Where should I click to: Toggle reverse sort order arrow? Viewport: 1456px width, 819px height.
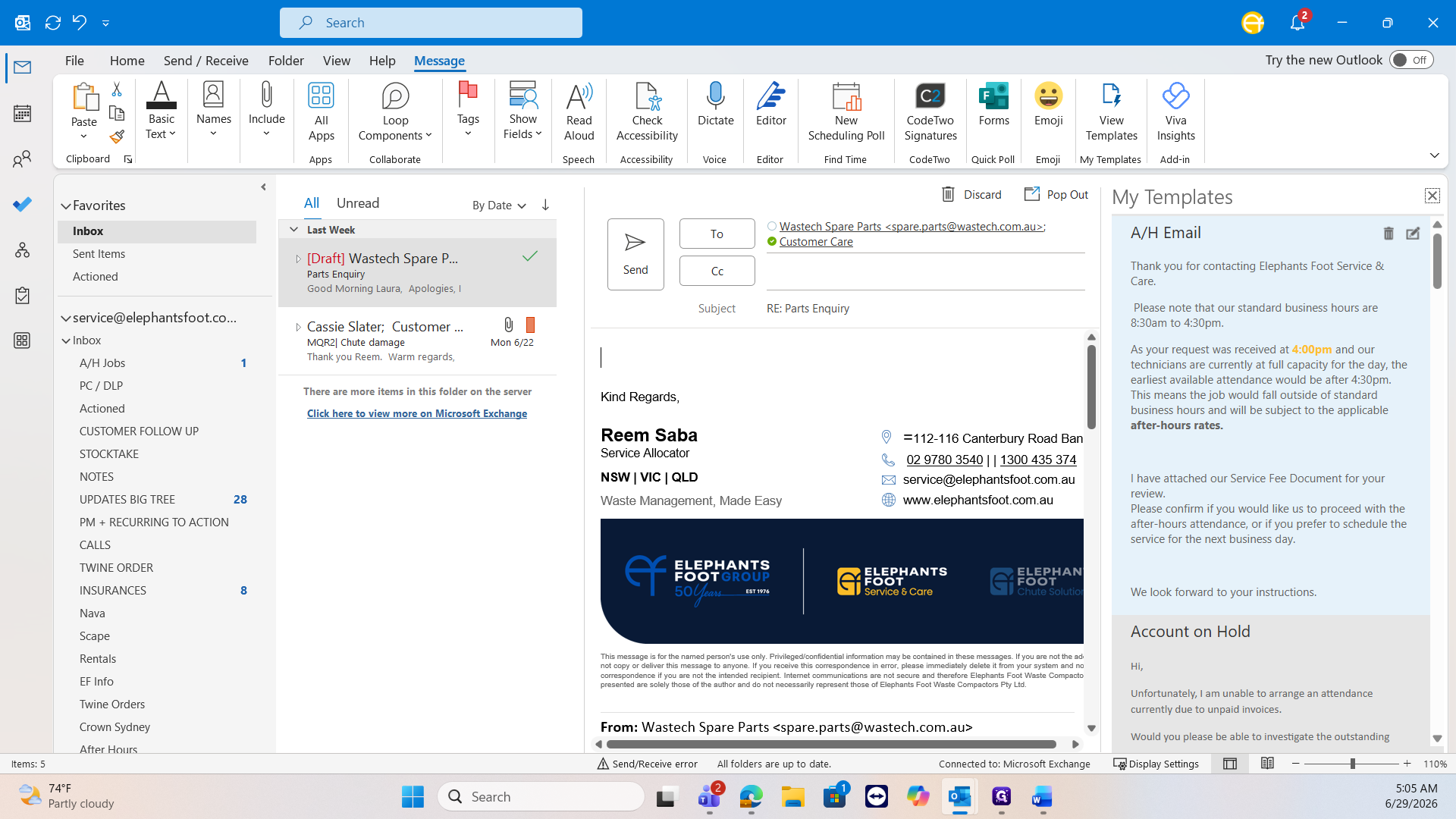point(545,206)
